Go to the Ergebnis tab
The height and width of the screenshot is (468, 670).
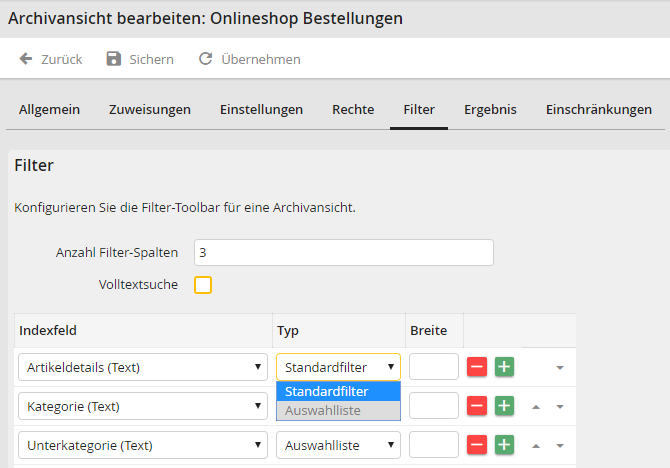point(490,110)
